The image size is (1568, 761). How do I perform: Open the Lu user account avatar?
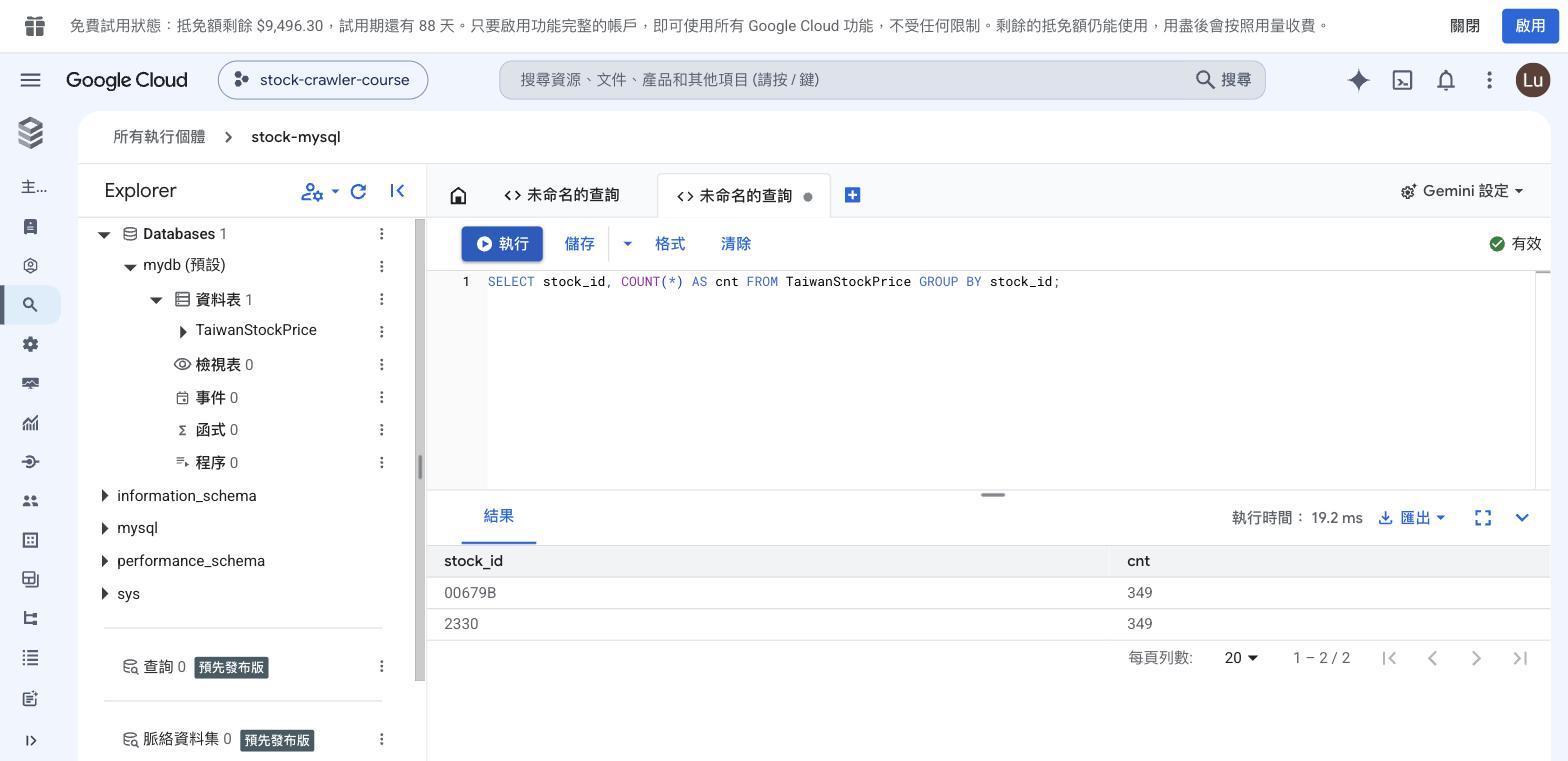[x=1533, y=80]
